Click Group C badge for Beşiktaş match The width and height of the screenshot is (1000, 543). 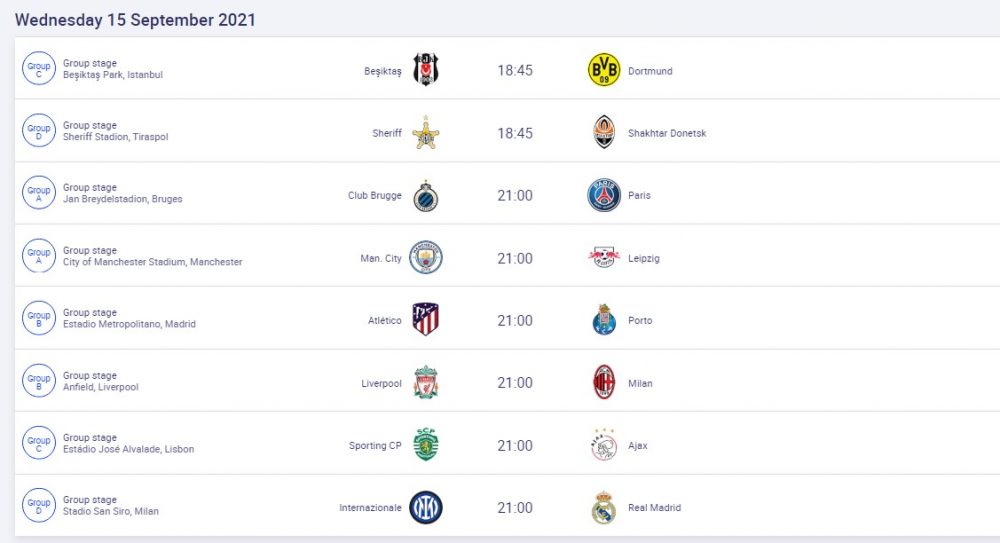[39, 69]
